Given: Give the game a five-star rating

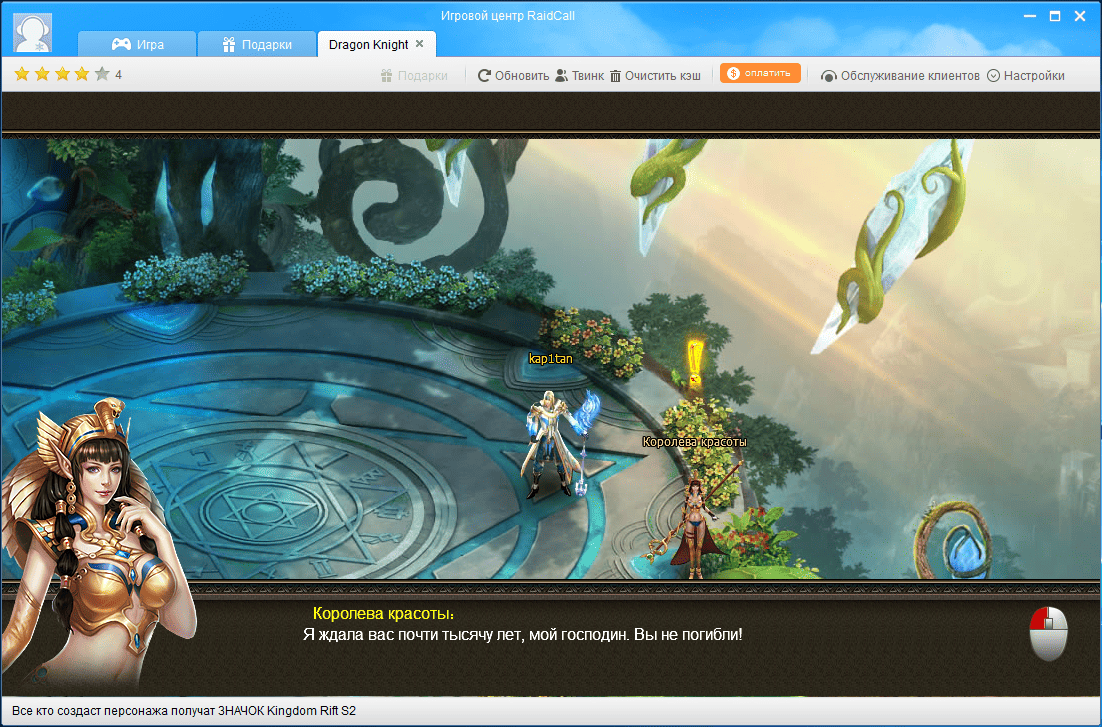Looking at the screenshot, I should (103, 74).
